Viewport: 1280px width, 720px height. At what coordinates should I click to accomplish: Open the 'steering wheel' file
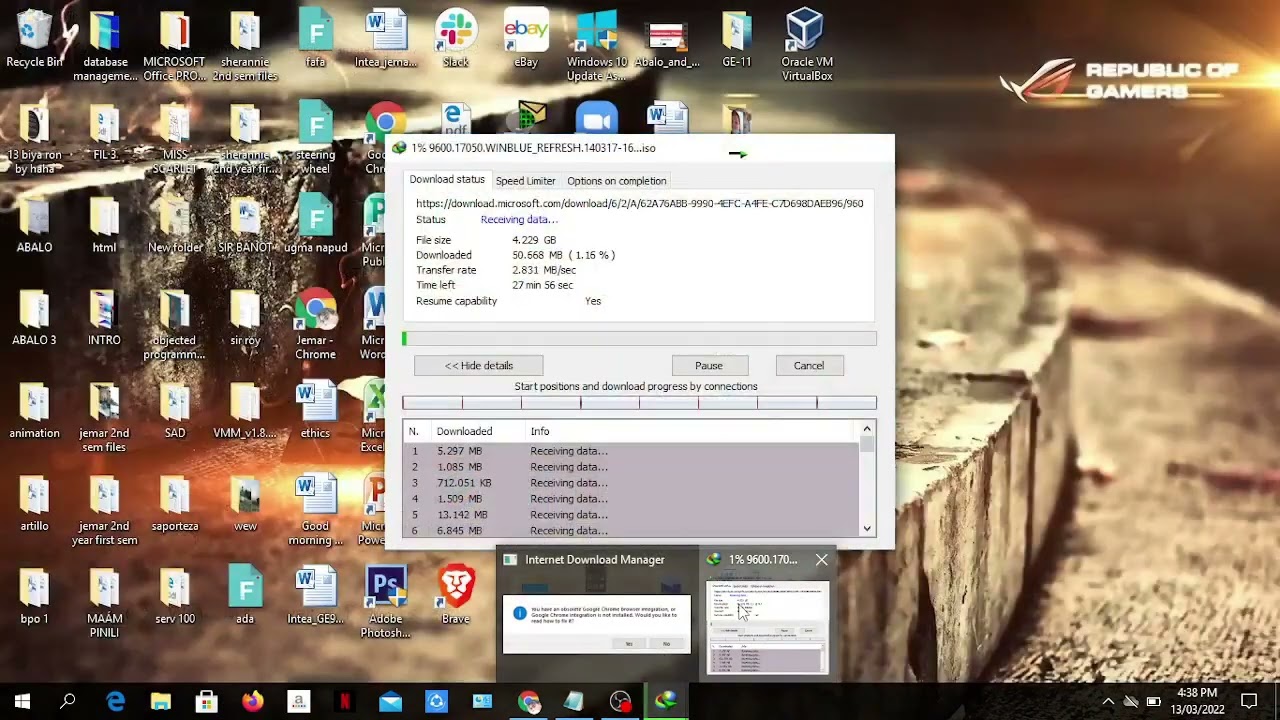pos(316,138)
